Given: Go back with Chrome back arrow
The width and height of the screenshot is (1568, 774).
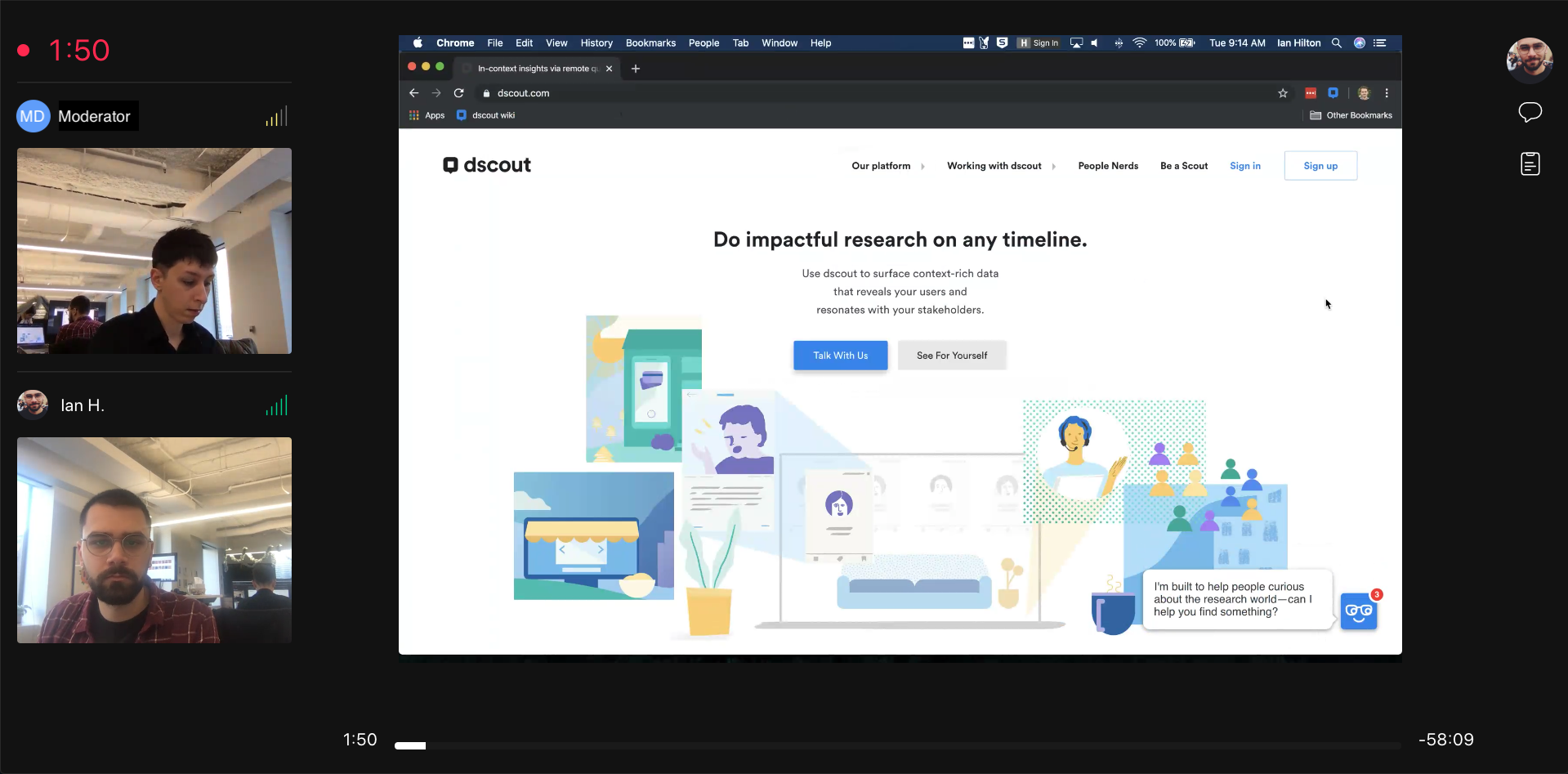Looking at the screenshot, I should pos(413,93).
